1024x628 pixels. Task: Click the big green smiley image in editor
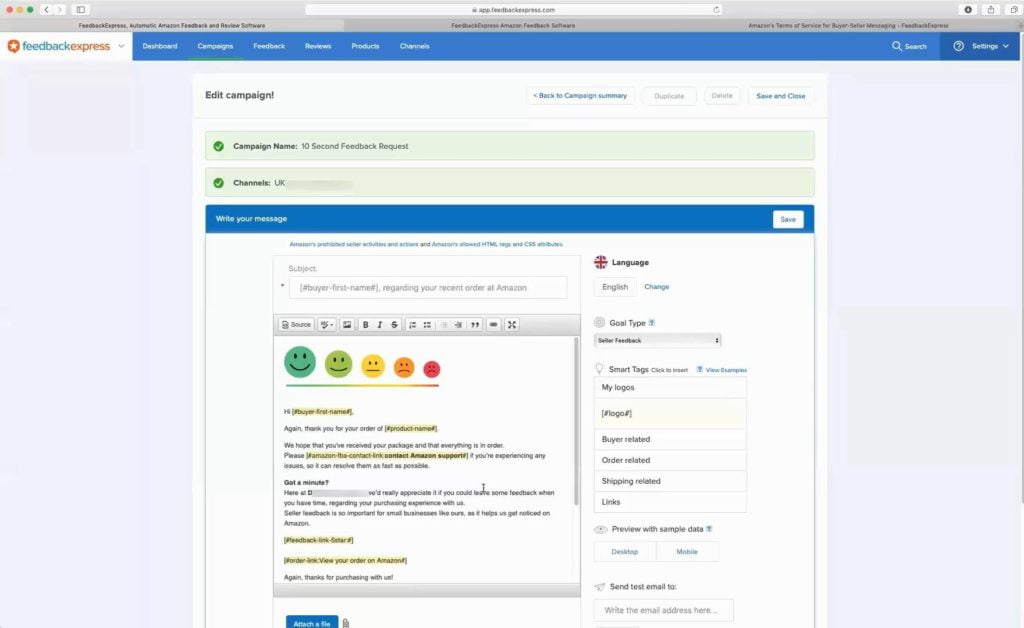[300, 362]
